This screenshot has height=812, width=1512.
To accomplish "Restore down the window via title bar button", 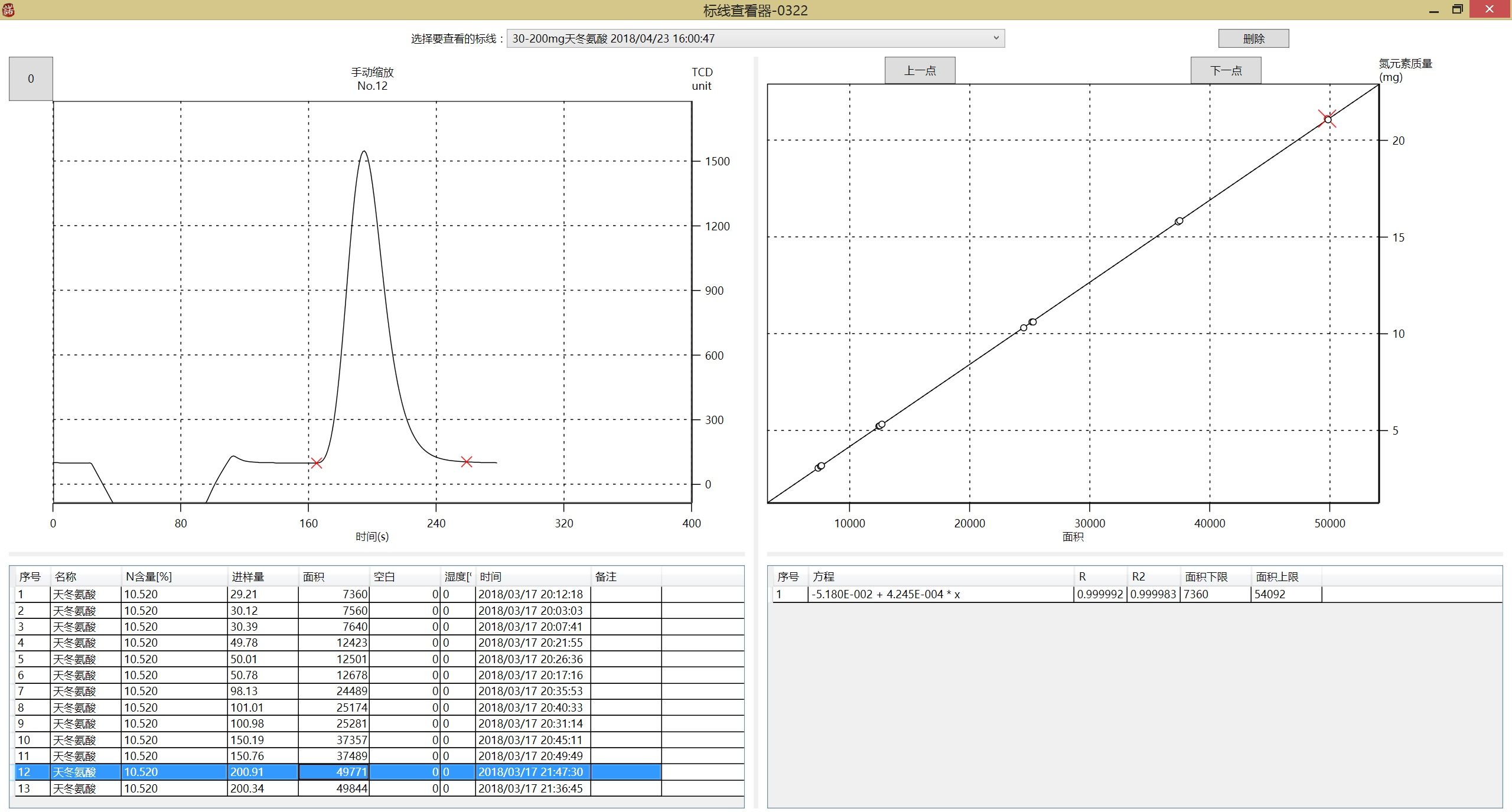I will (x=1458, y=9).
